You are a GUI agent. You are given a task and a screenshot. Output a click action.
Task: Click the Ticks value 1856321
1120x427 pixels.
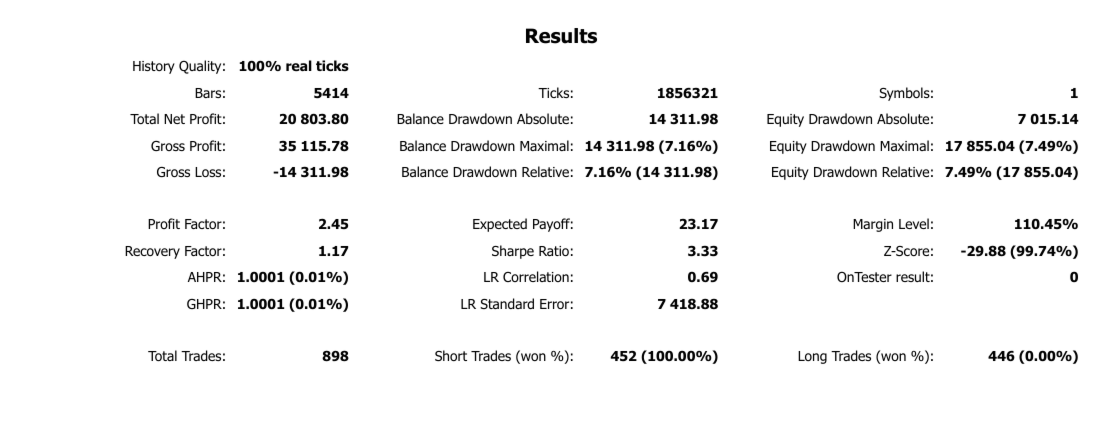point(687,94)
